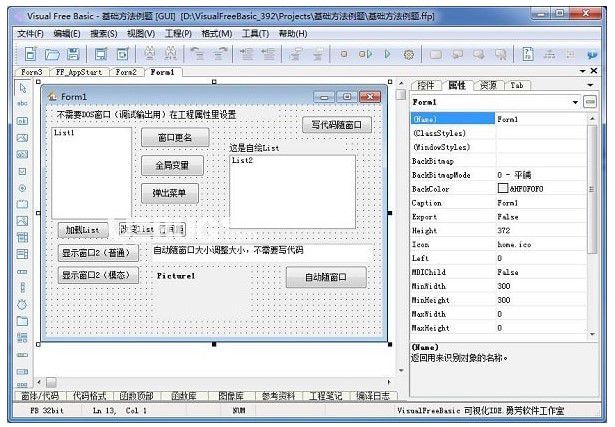
Task: Click the 显示窗口2（普通） button
Action: [98, 253]
